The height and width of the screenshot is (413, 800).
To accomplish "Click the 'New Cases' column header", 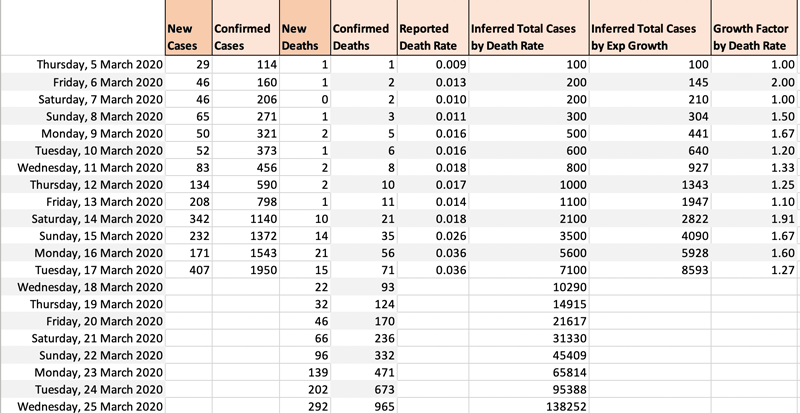I will click(187, 37).
